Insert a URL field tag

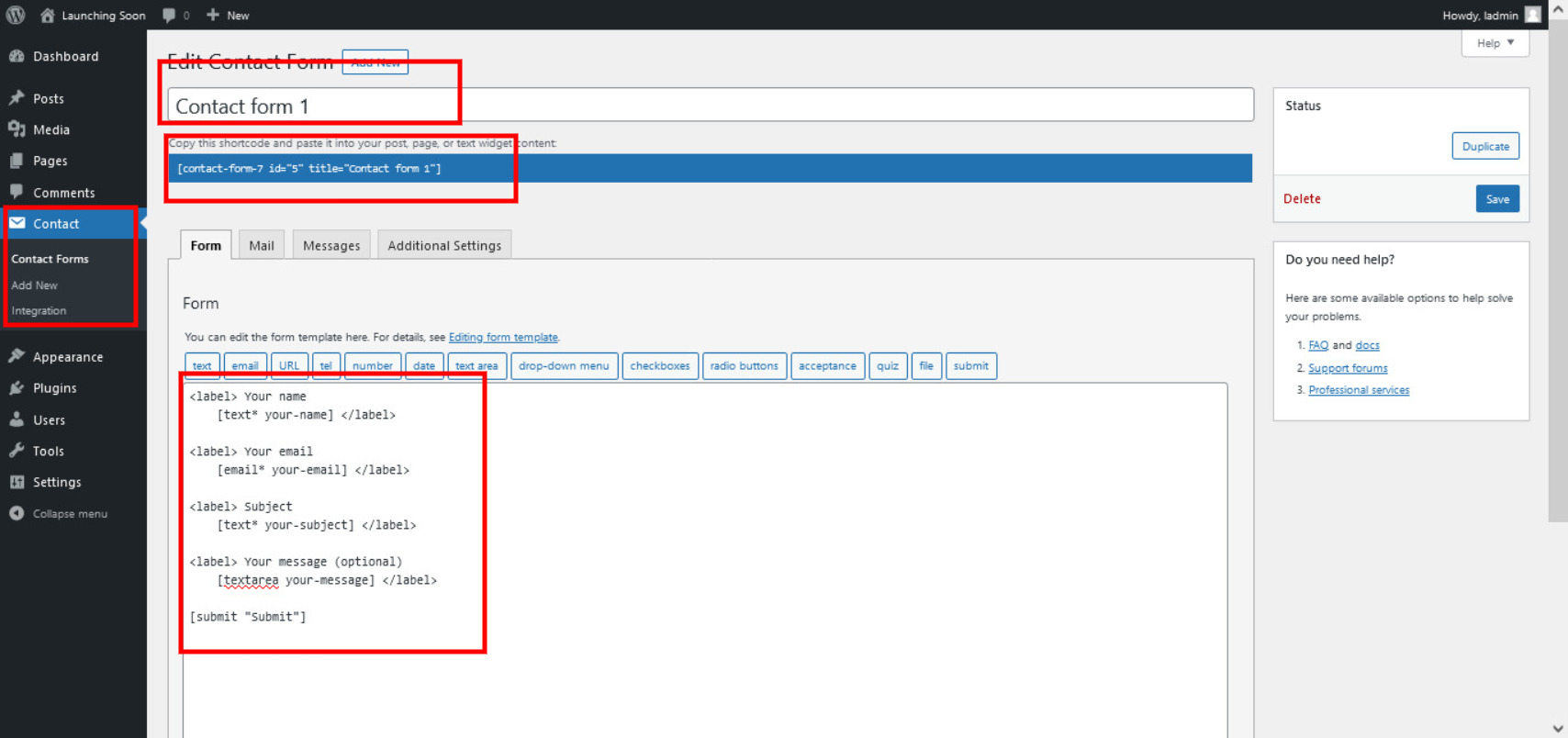pyautogui.click(x=289, y=365)
